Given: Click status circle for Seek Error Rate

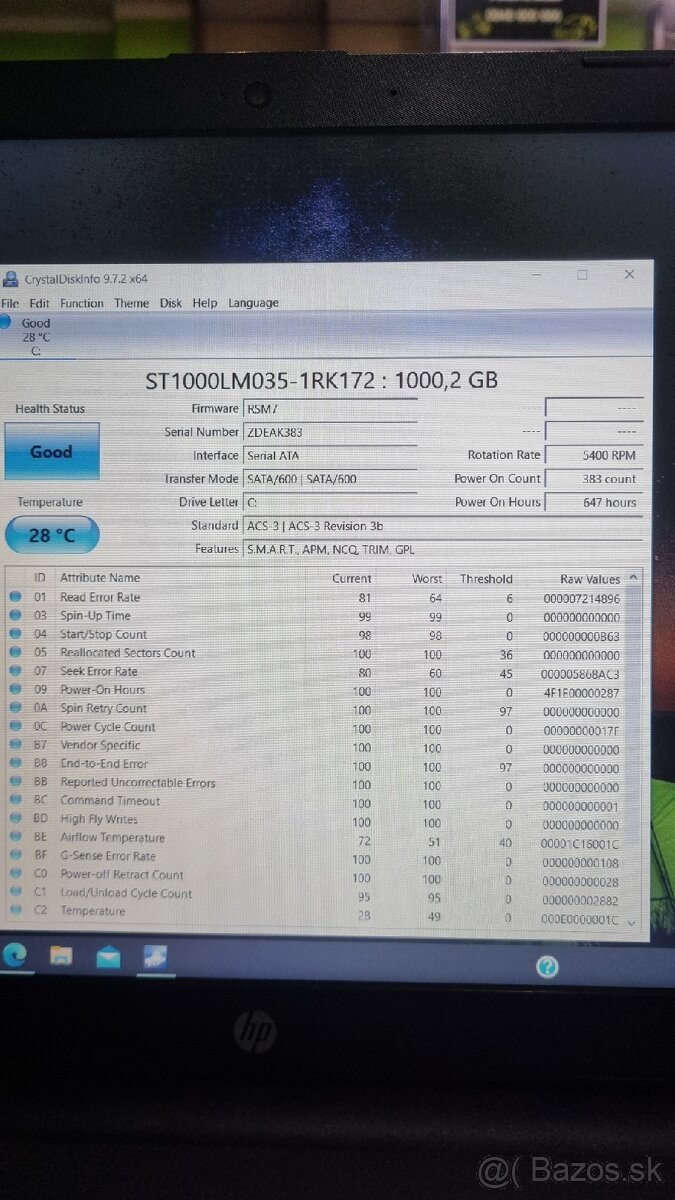Looking at the screenshot, I should click(15, 671).
